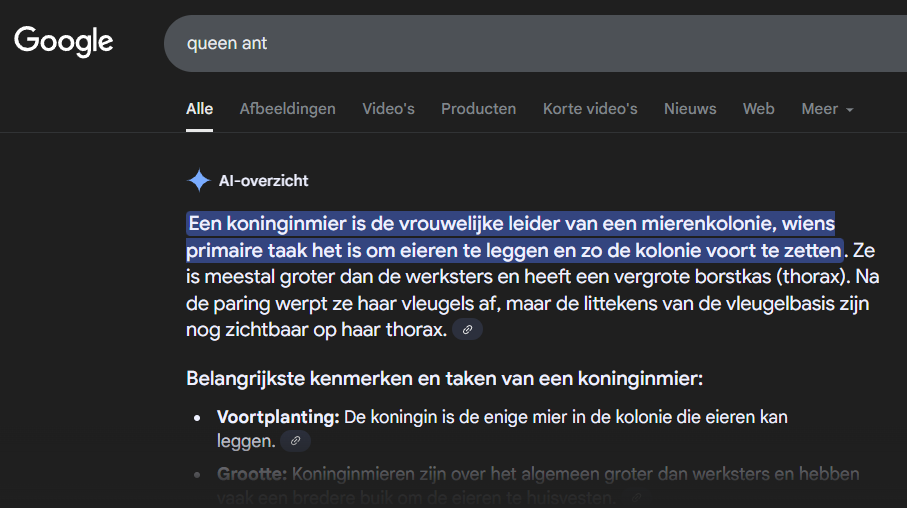This screenshot has height=508, width=907.
Task: Go to the Producten tab
Action: point(478,109)
